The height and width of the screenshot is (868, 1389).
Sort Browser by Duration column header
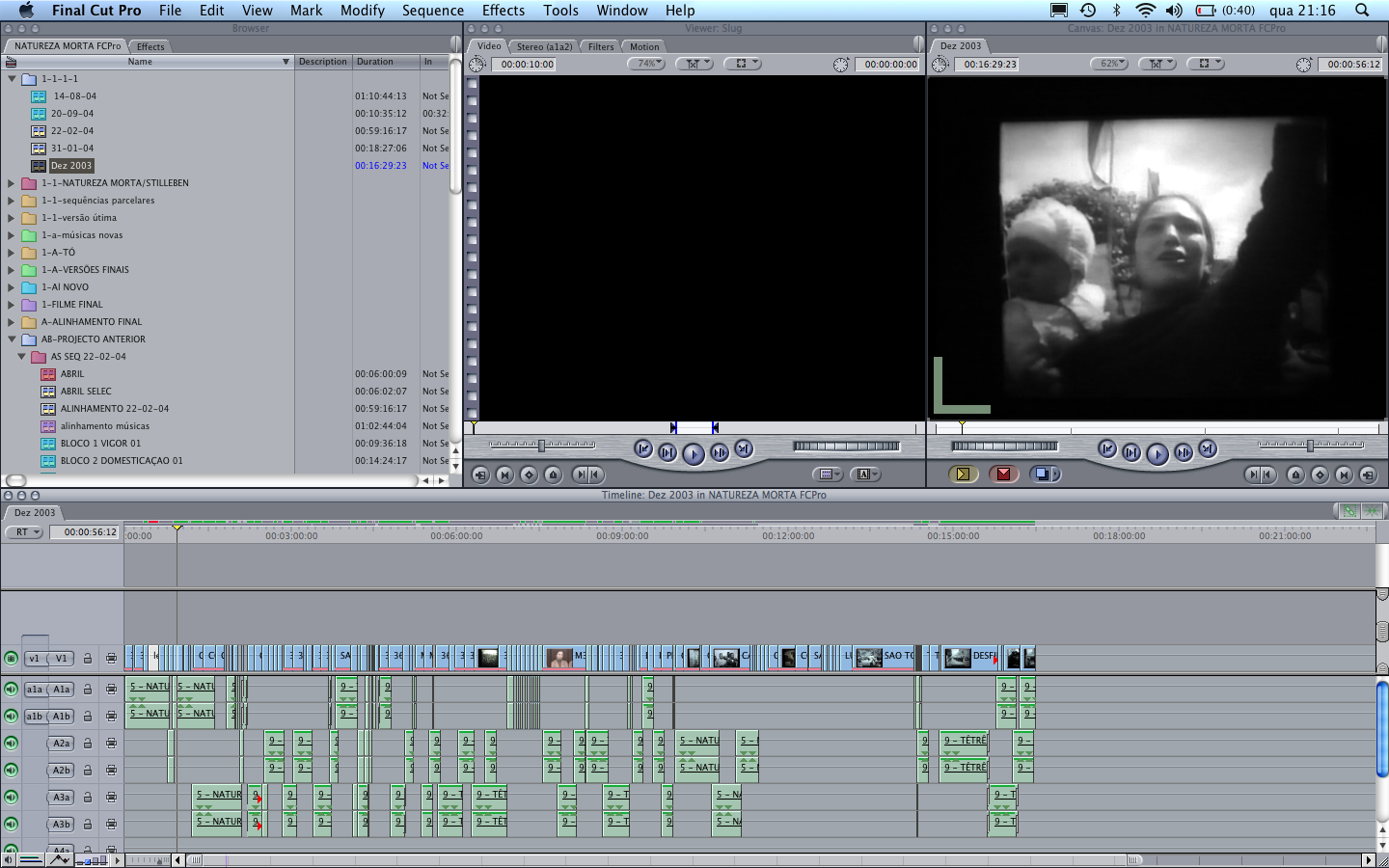point(385,62)
